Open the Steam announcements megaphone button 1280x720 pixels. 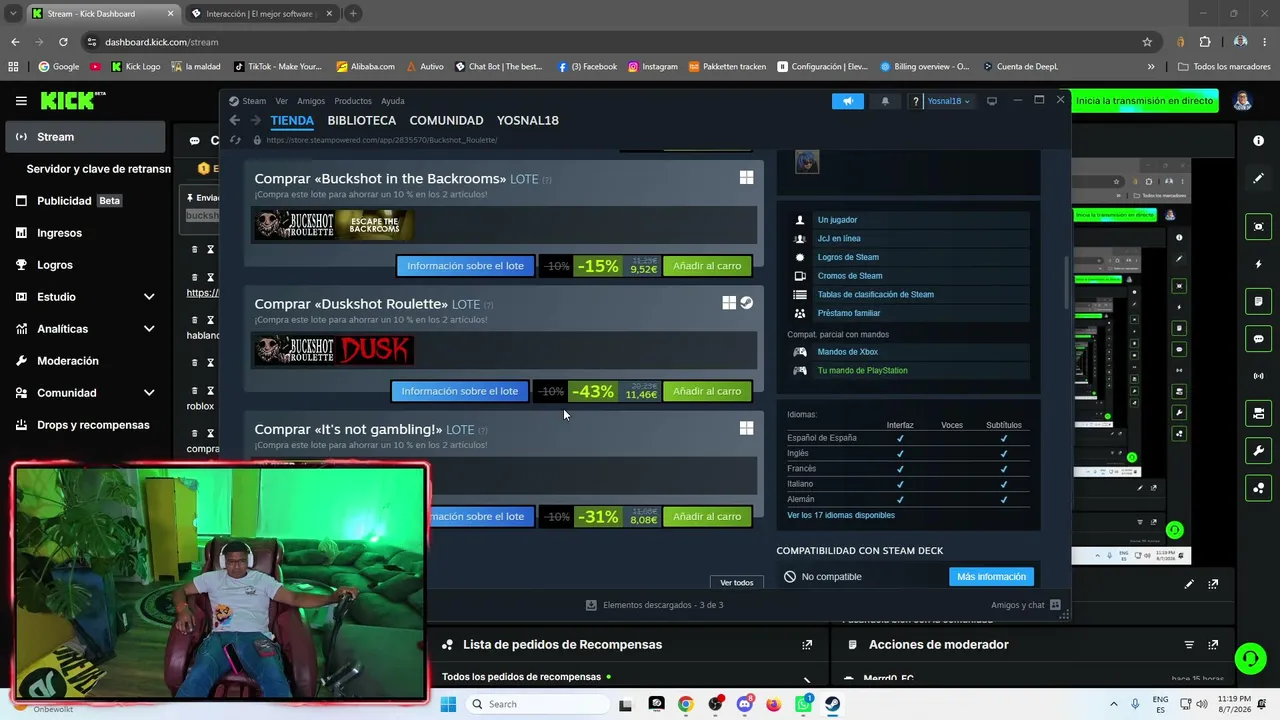pos(848,101)
